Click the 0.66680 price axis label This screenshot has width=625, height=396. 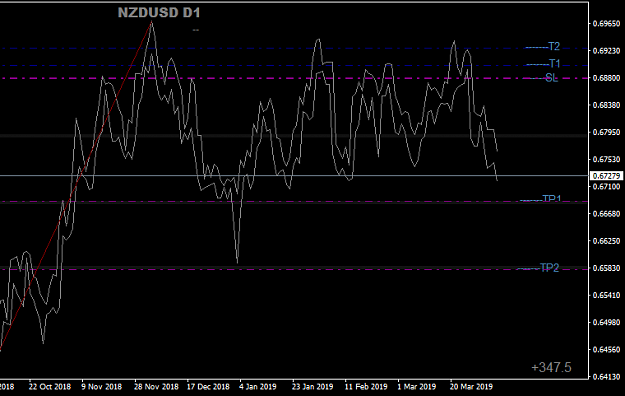607,214
